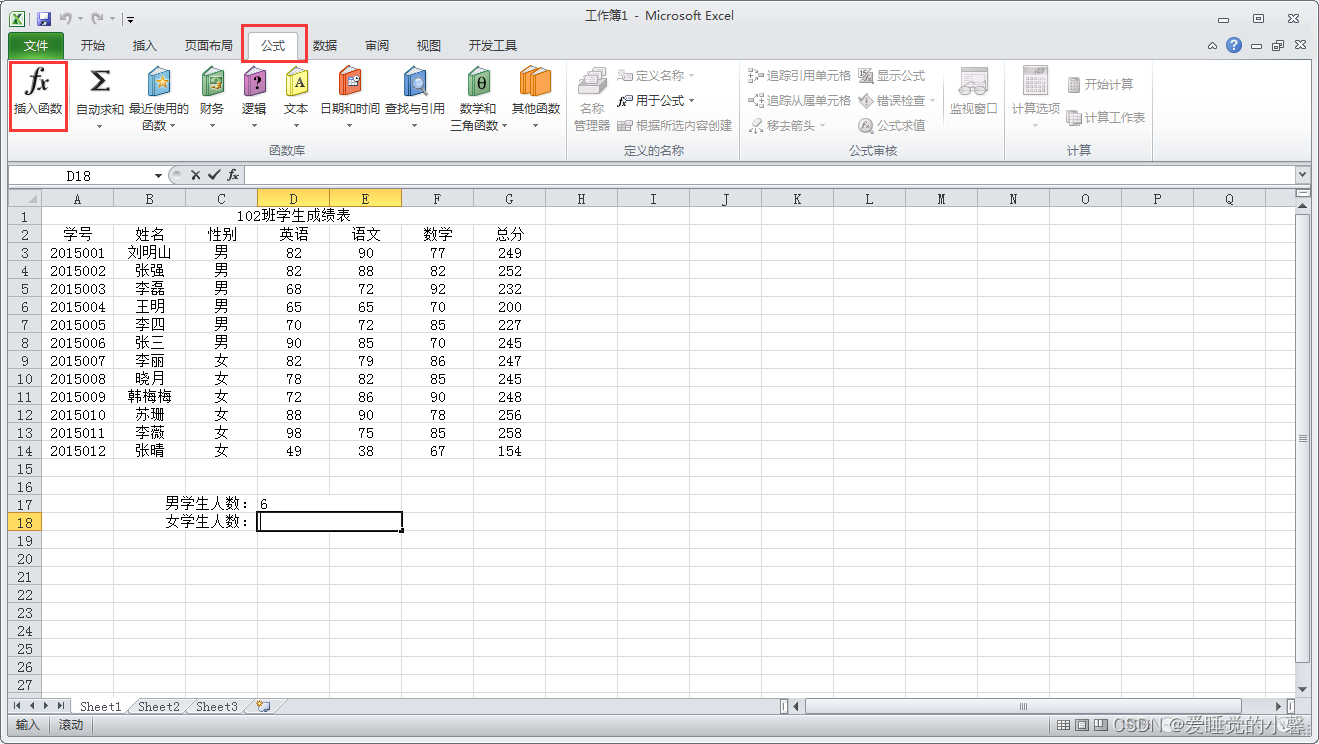Click Evaluate Formula (公式求值) button
This screenshot has height=744, width=1319.
(x=892, y=126)
